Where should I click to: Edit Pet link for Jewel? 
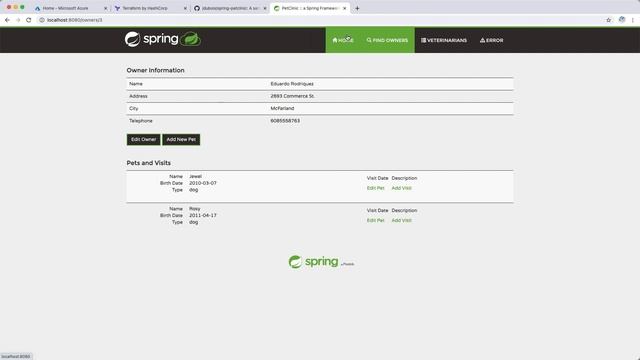point(375,188)
